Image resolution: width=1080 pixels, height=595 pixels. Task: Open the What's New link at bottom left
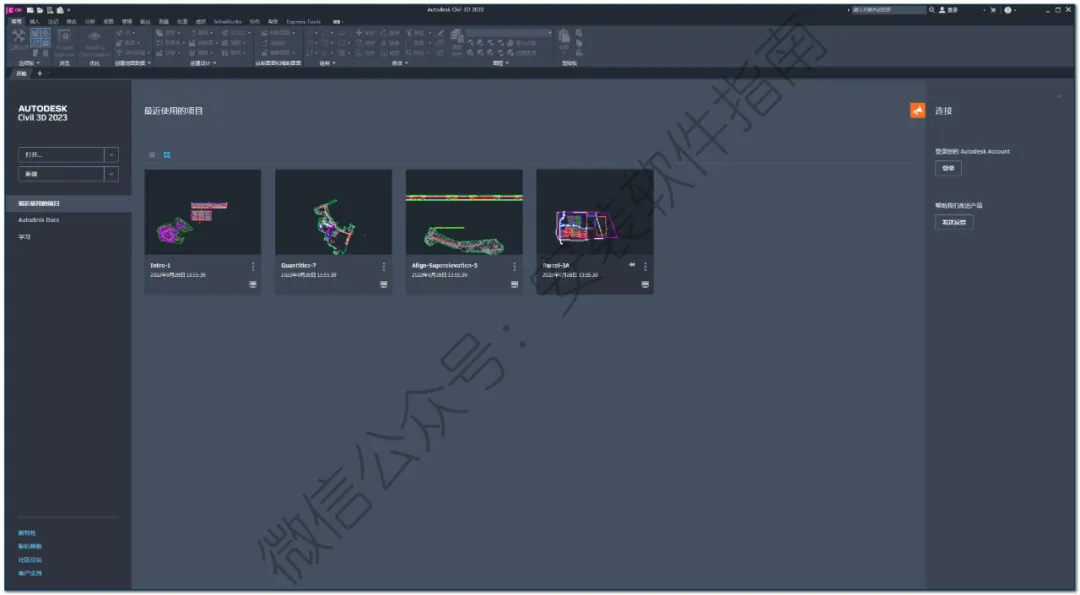click(27, 533)
